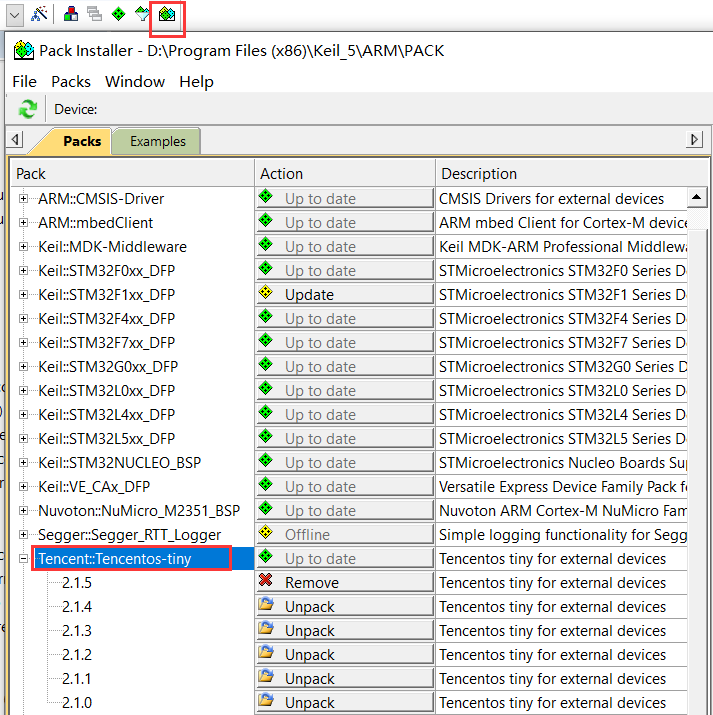Open the Help menu
Viewport: 713px width, 715px height.
196,82
